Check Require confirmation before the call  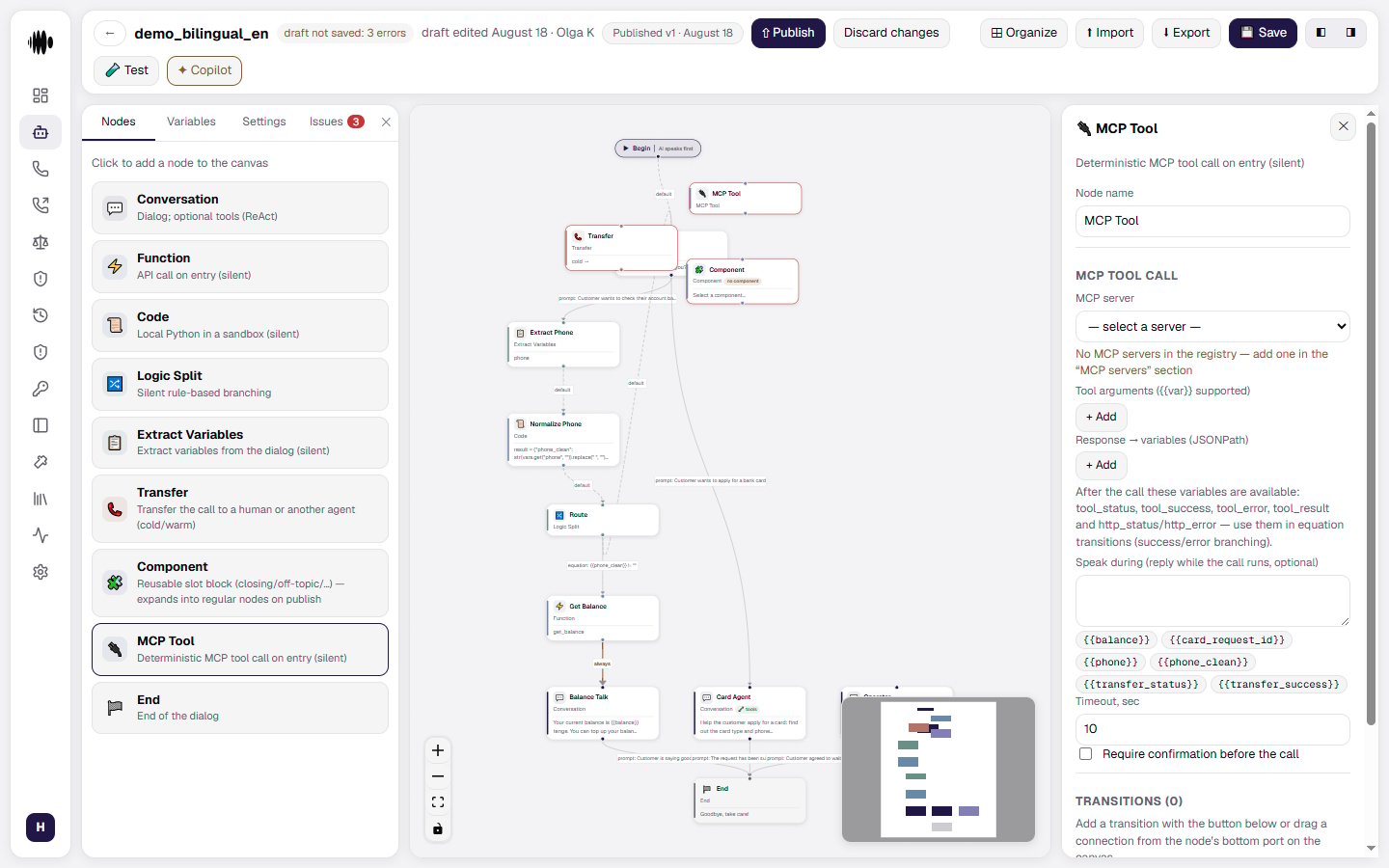coord(1086,754)
